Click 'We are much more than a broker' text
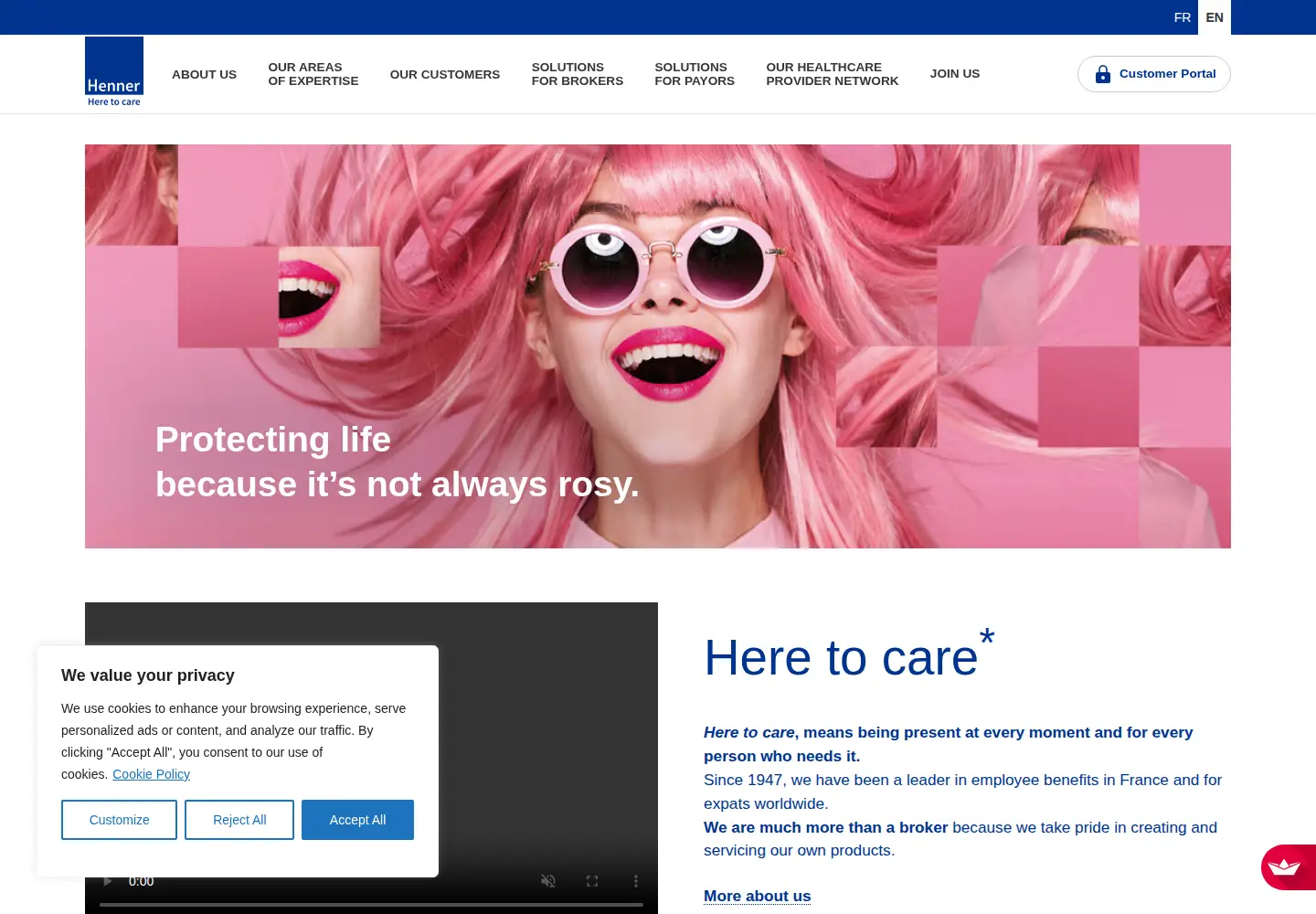This screenshot has height=914, width=1316. tap(825, 827)
